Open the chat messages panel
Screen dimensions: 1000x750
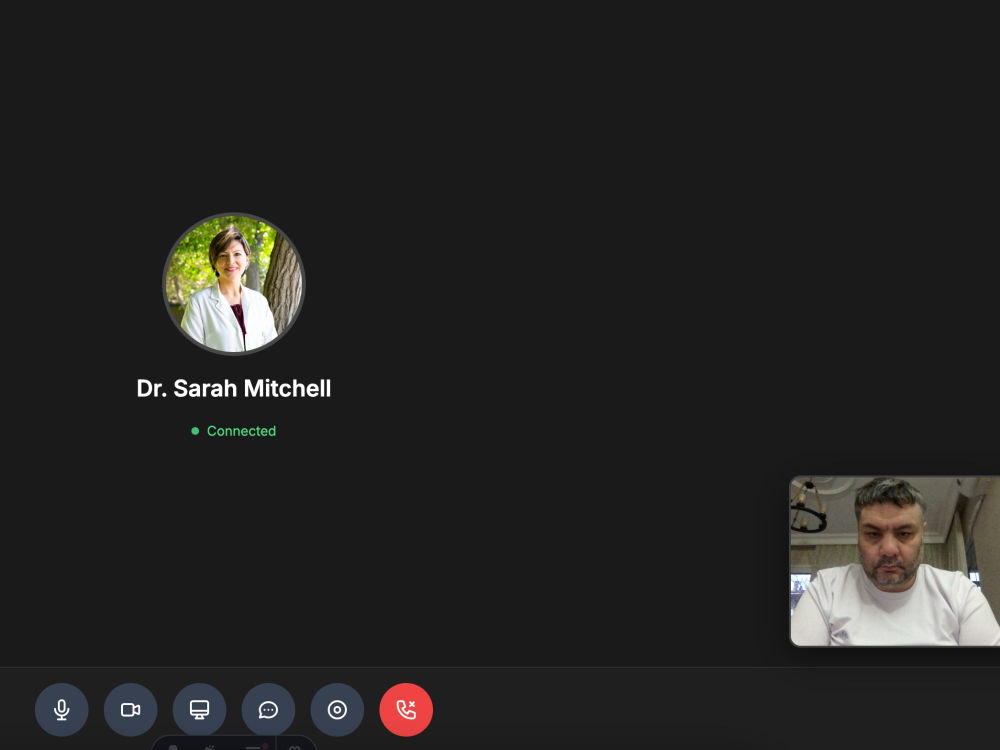pyautogui.click(x=268, y=709)
